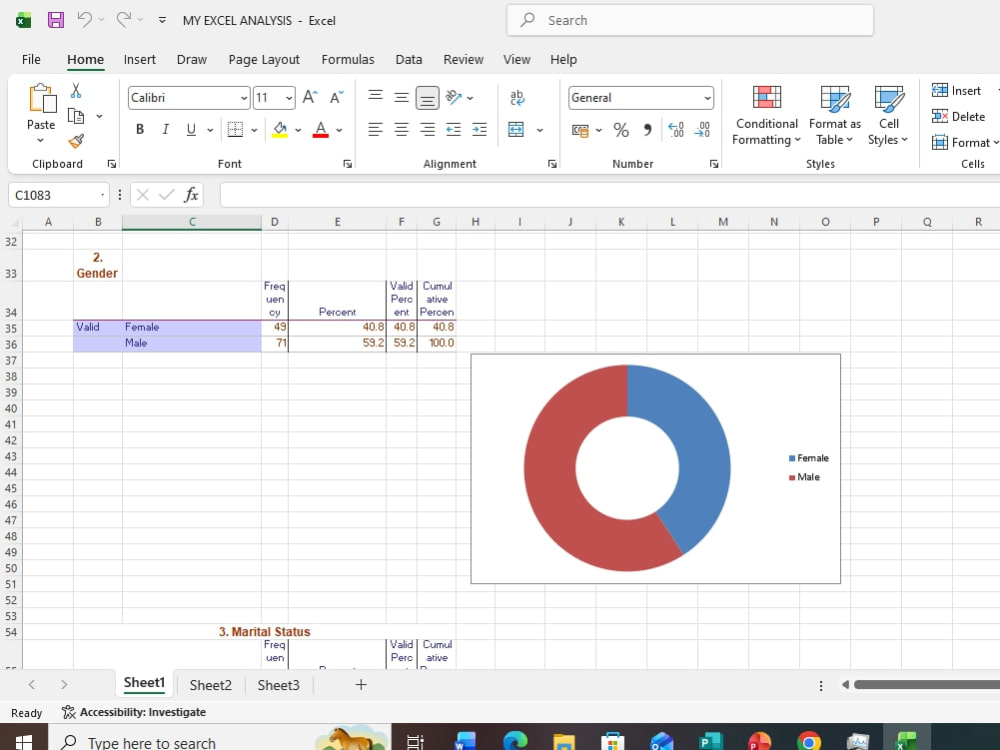Screen dimensions: 1000x750
Task: Click in the Search box
Action: (x=690, y=20)
